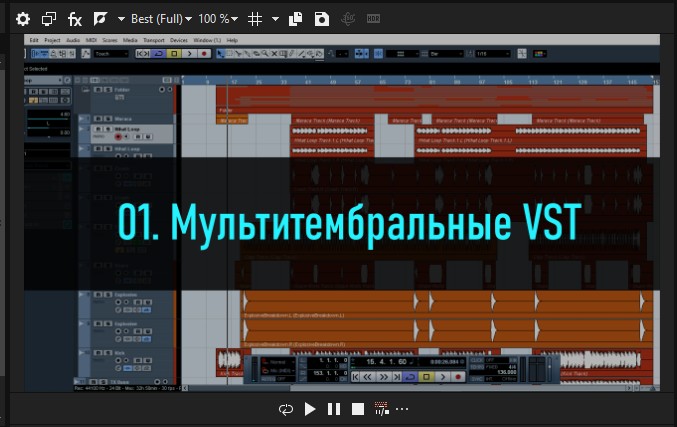Stop the preview playback

coord(358,409)
